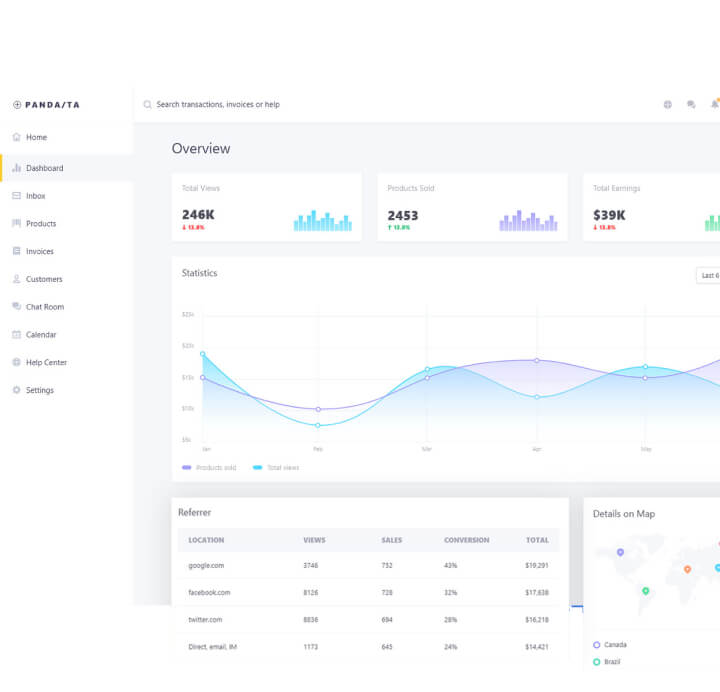Open the Help Center link
The image size is (720, 692).
point(46,363)
